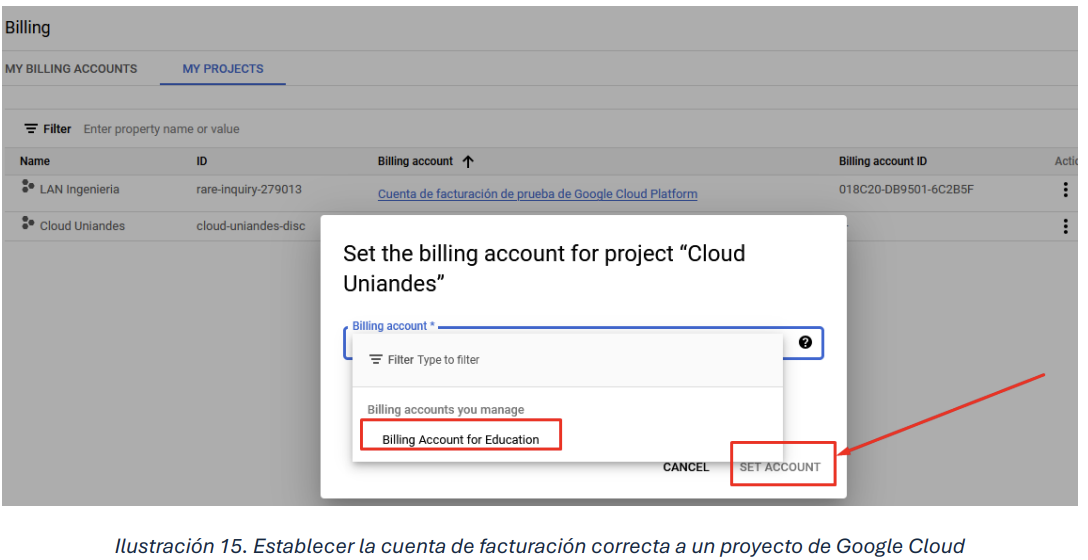Viewport: 1088px width, 560px height.
Task: Open the MY BILLING ACCOUNTS tab
Action: 71,69
